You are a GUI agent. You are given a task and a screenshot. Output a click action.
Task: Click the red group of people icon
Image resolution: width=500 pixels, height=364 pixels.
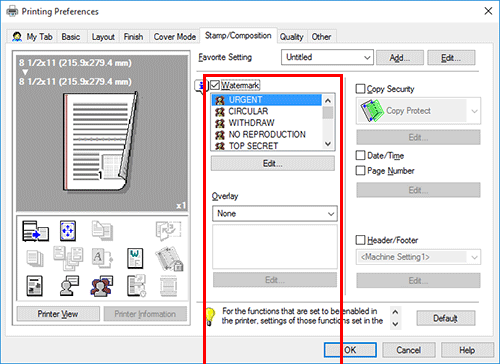click(x=102, y=286)
